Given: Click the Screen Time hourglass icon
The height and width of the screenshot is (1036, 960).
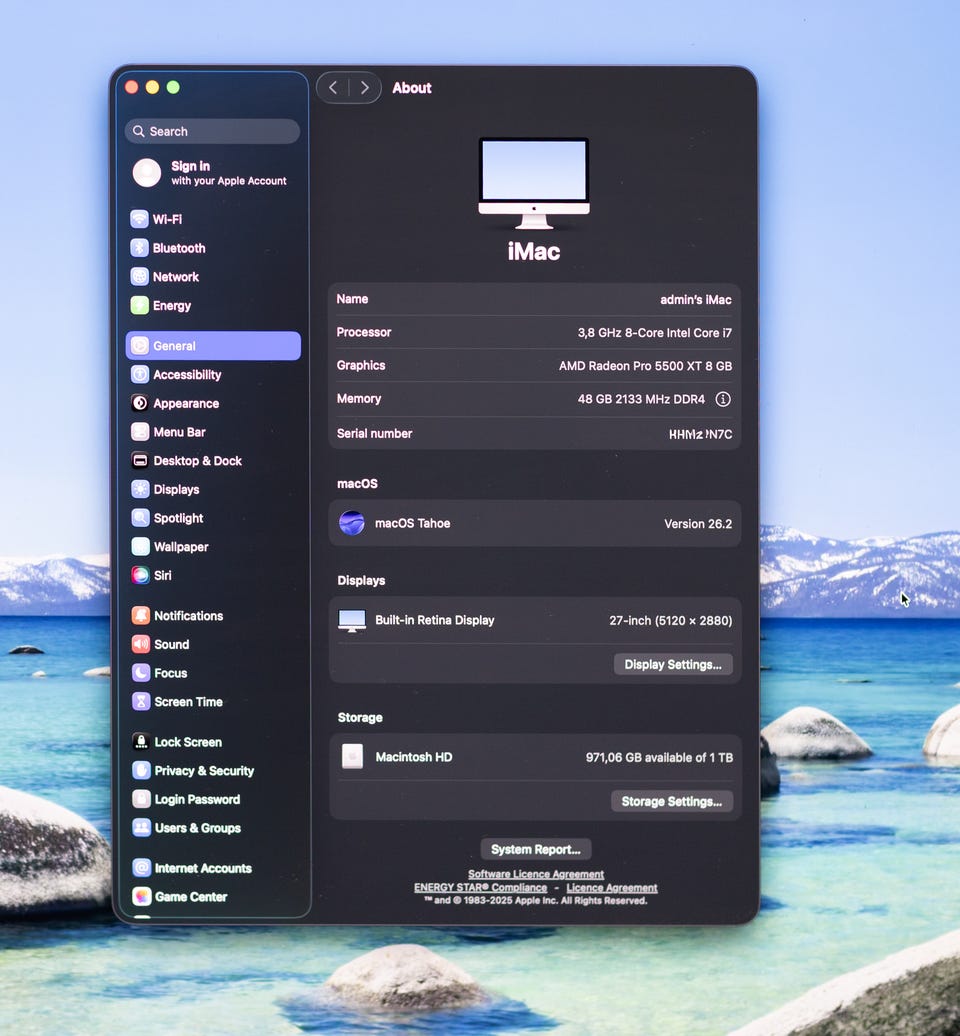Looking at the screenshot, I should (141, 702).
